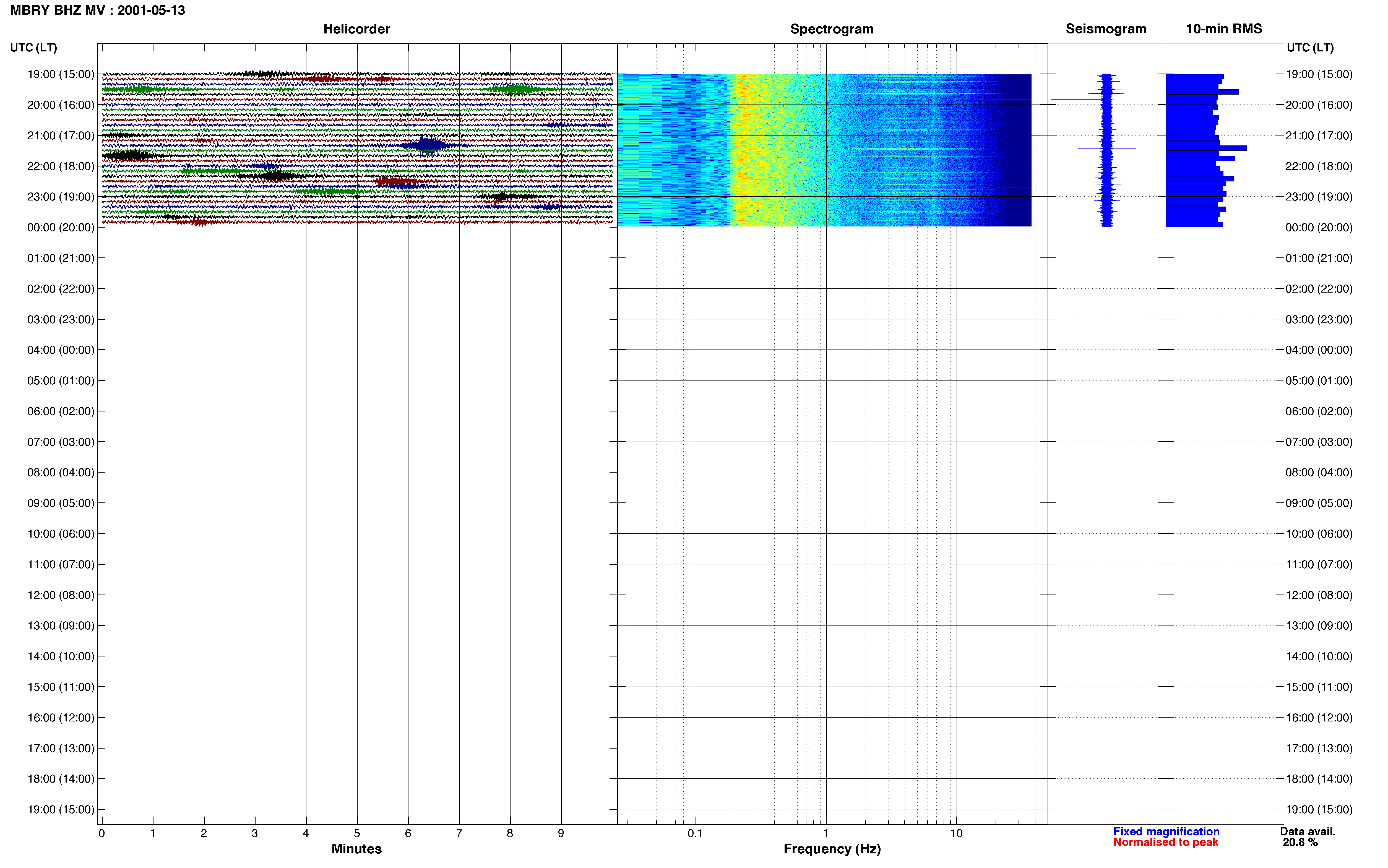This screenshot has width=1388, height=868.
Task: Click the '10' frequency tick label
Action: point(956,833)
